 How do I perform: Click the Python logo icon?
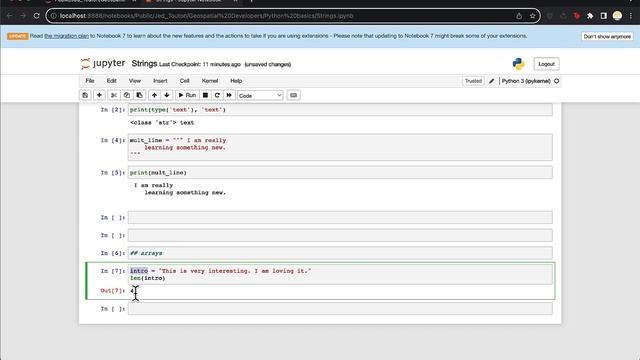(518, 64)
